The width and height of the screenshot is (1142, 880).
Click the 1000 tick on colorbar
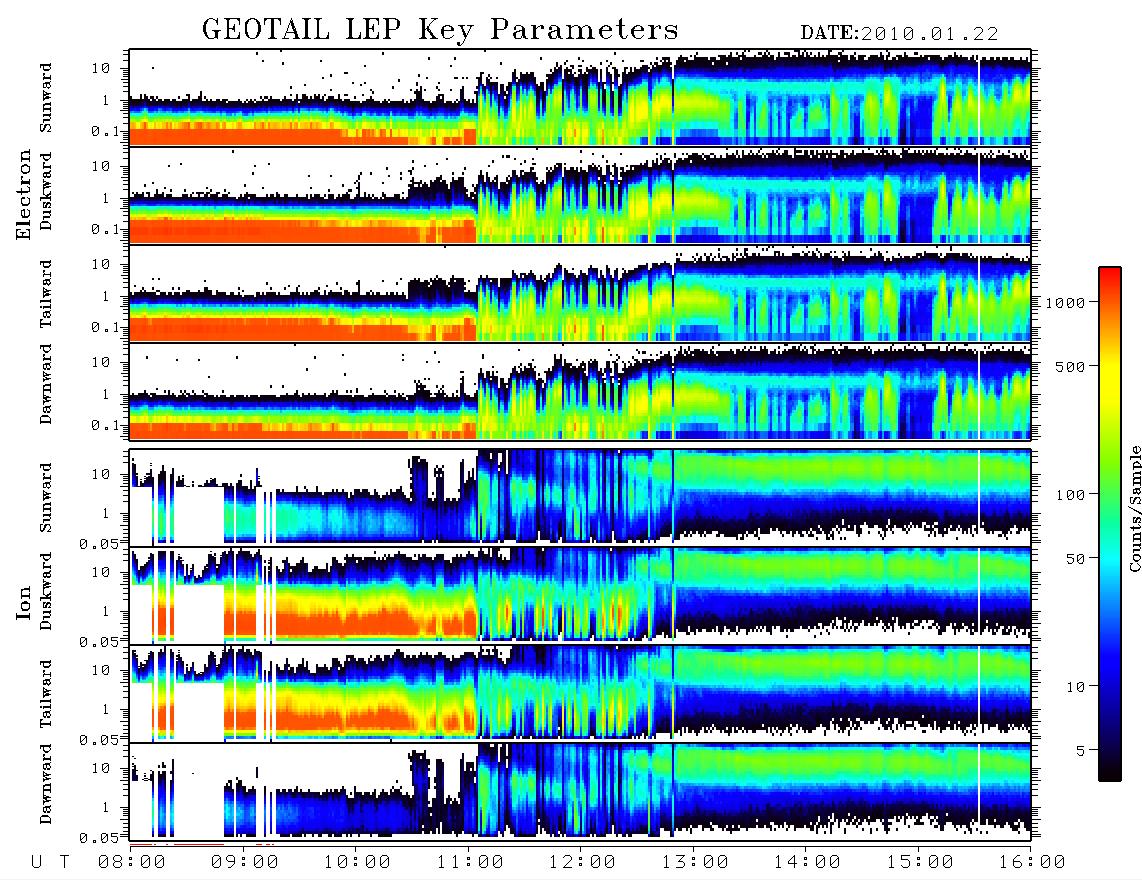(x=1066, y=303)
